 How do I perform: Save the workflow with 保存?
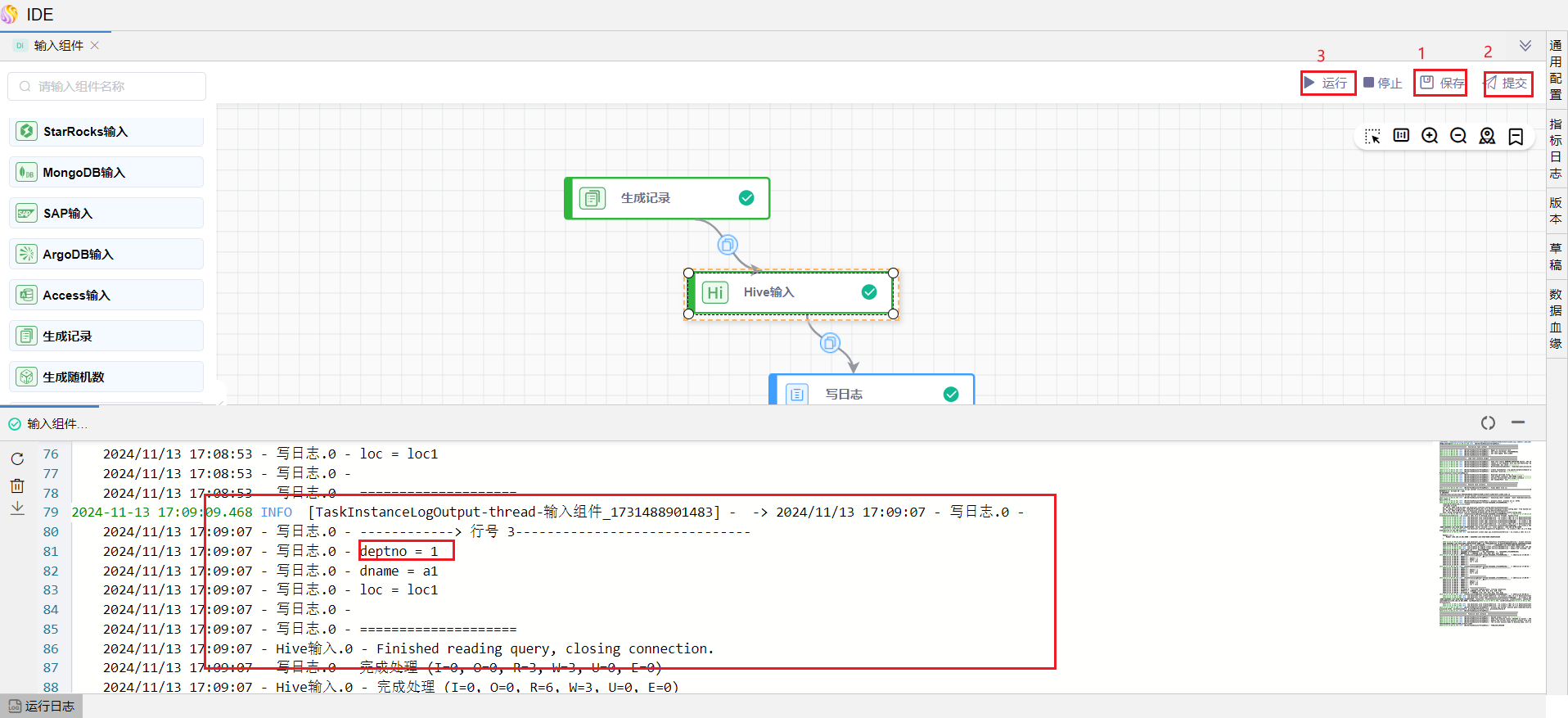pos(1441,83)
